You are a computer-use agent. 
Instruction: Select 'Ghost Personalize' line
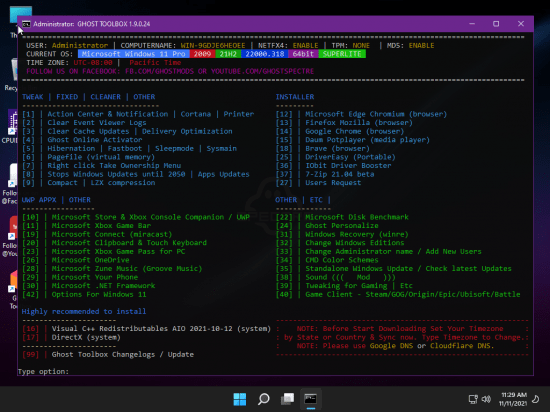click(327, 225)
